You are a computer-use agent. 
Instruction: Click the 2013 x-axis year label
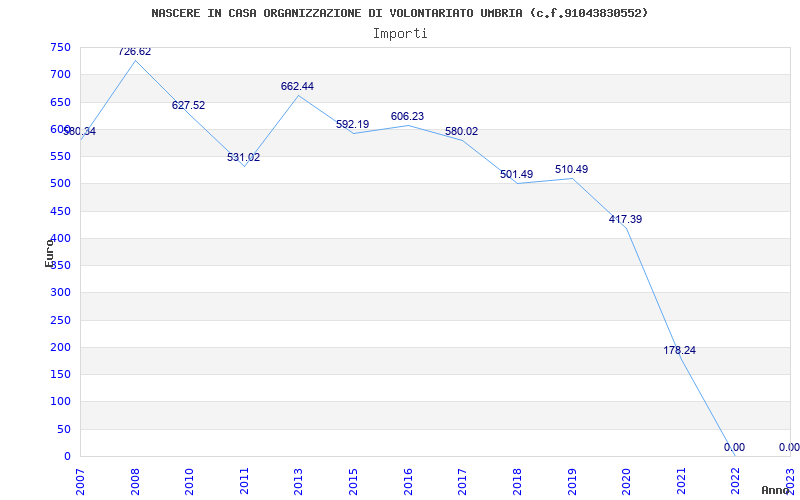pos(298,482)
